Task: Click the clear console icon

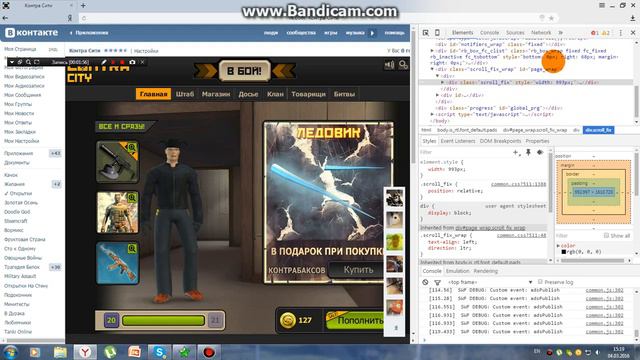Action: 425,282
